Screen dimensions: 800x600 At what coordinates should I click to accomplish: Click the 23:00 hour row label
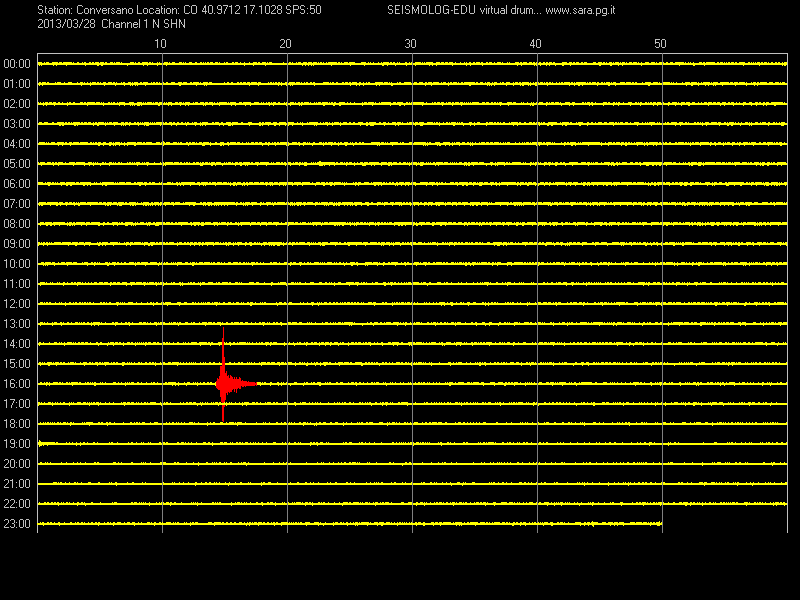17,524
